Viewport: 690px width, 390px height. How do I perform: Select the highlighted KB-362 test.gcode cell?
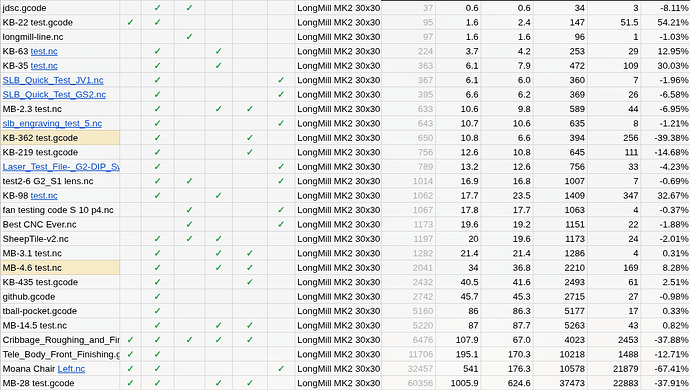60,138
